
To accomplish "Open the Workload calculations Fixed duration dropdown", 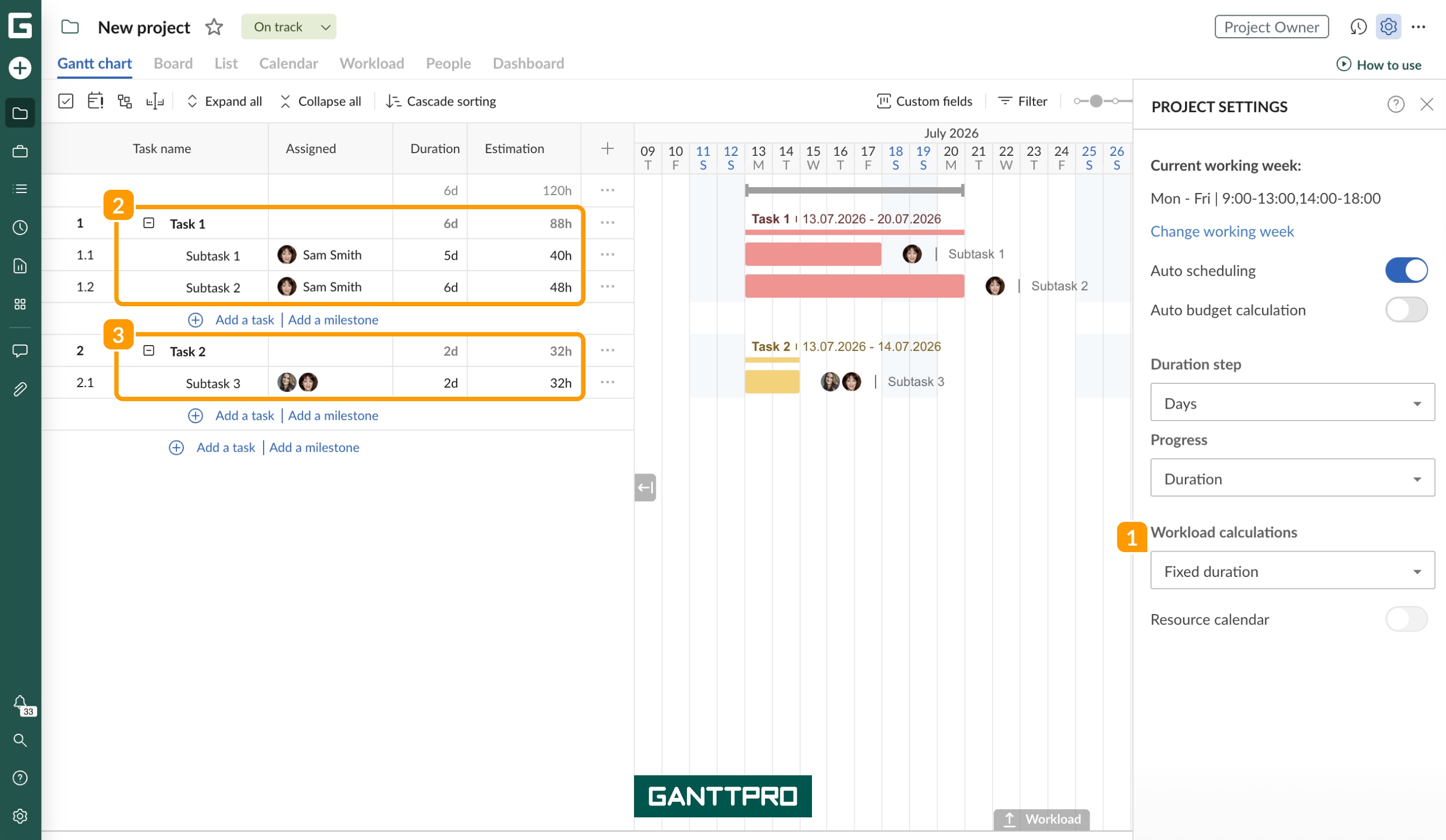I will coord(1292,571).
